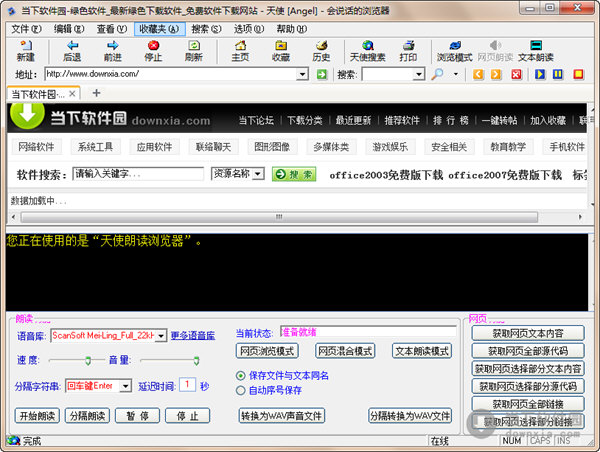Click the orange left-arrow previous tab icon
The image size is (600, 452).
(x=478, y=74)
